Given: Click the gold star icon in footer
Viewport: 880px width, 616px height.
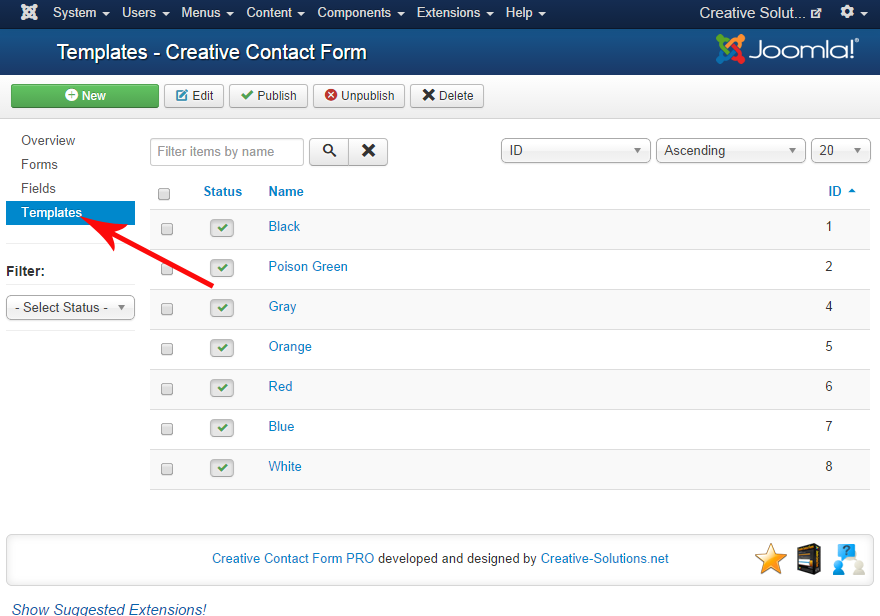Looking at the screenshot, I should click(x=771, y=559).
